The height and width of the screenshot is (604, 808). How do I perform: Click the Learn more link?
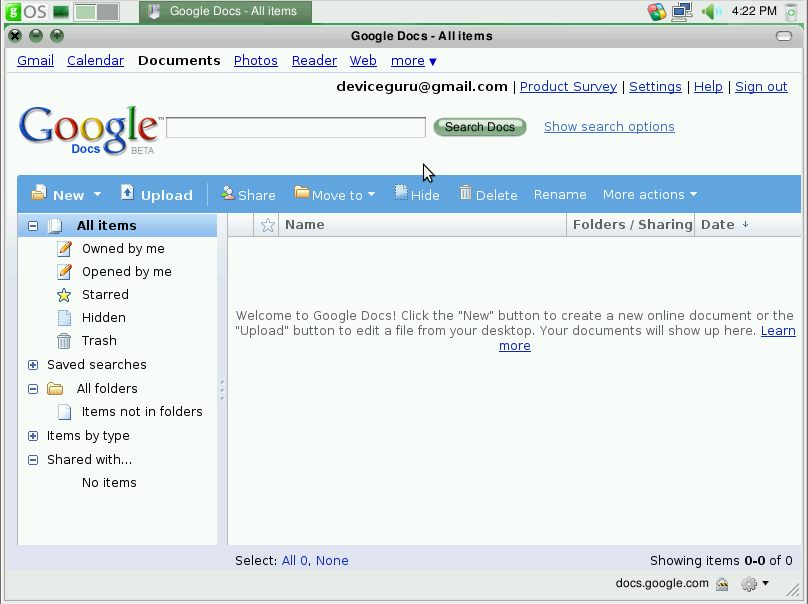point(778,330)
